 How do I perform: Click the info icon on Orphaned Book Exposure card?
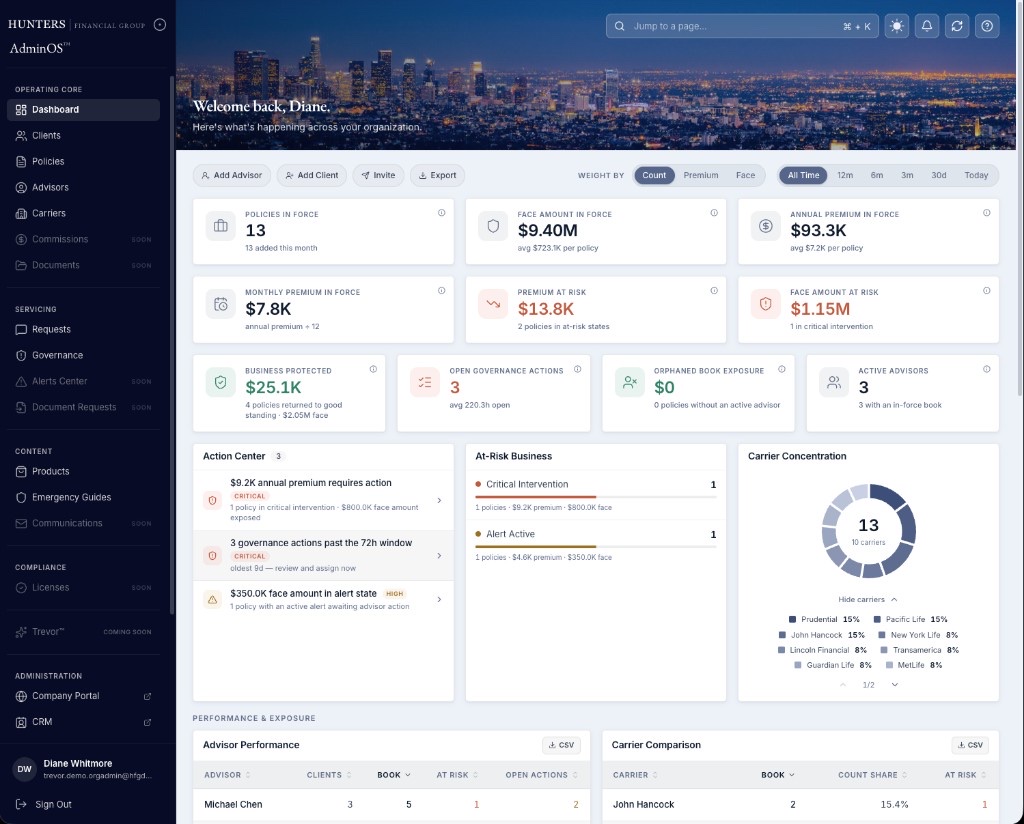(782, 369)
